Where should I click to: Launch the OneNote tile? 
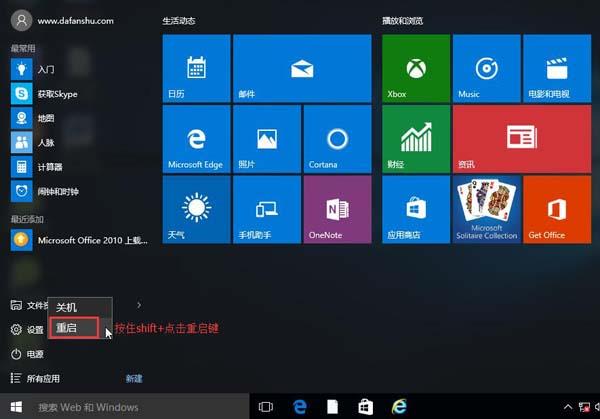[337, 209]
